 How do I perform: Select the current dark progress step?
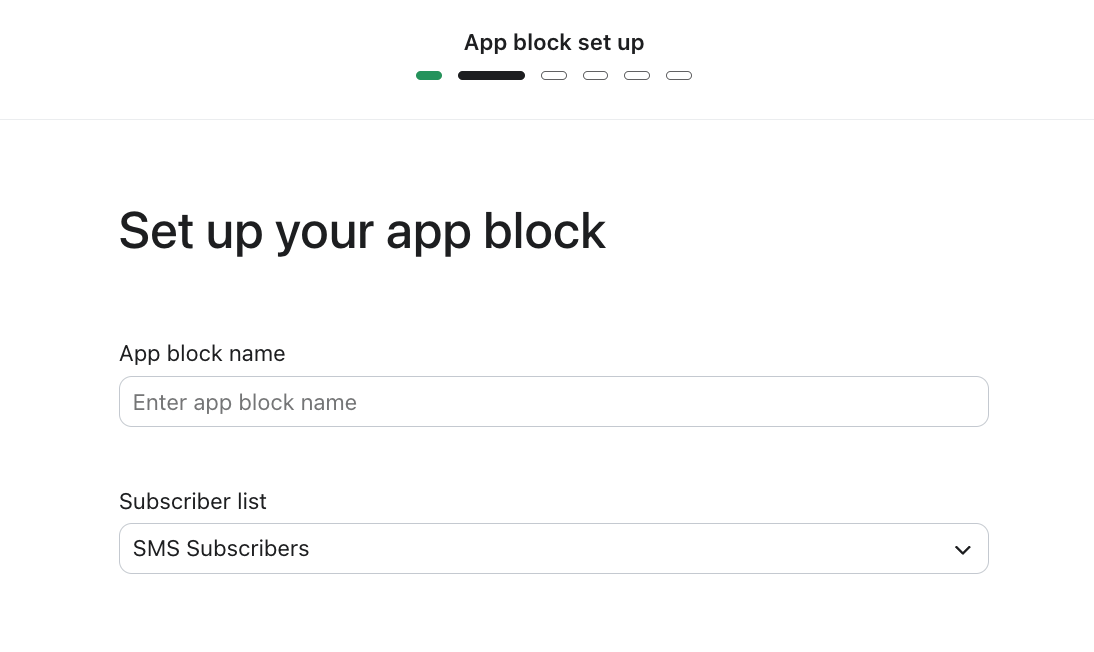(491, 76)
